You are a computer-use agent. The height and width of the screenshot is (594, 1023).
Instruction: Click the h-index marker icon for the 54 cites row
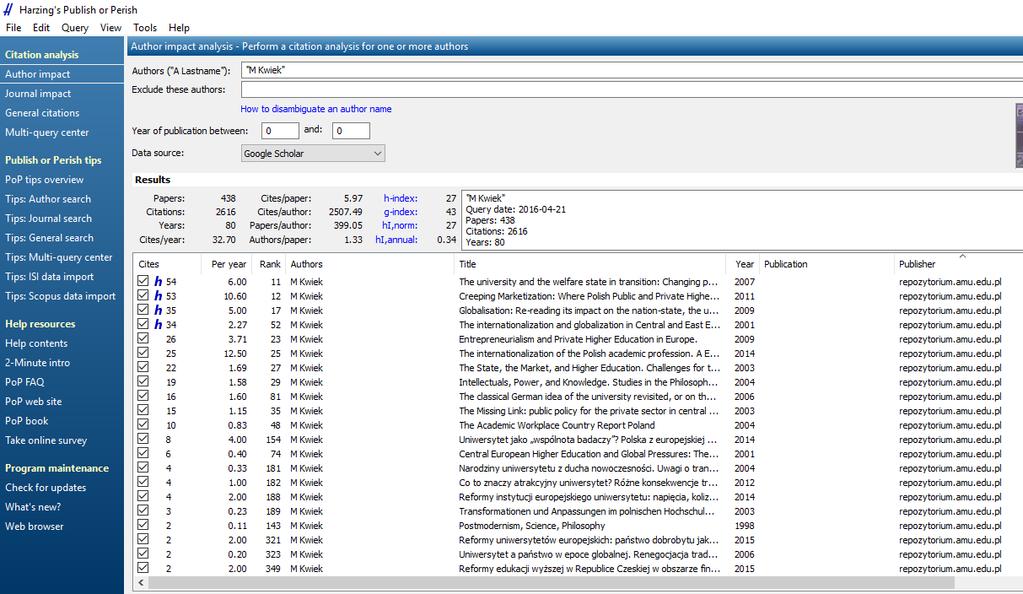click(158, 281)
